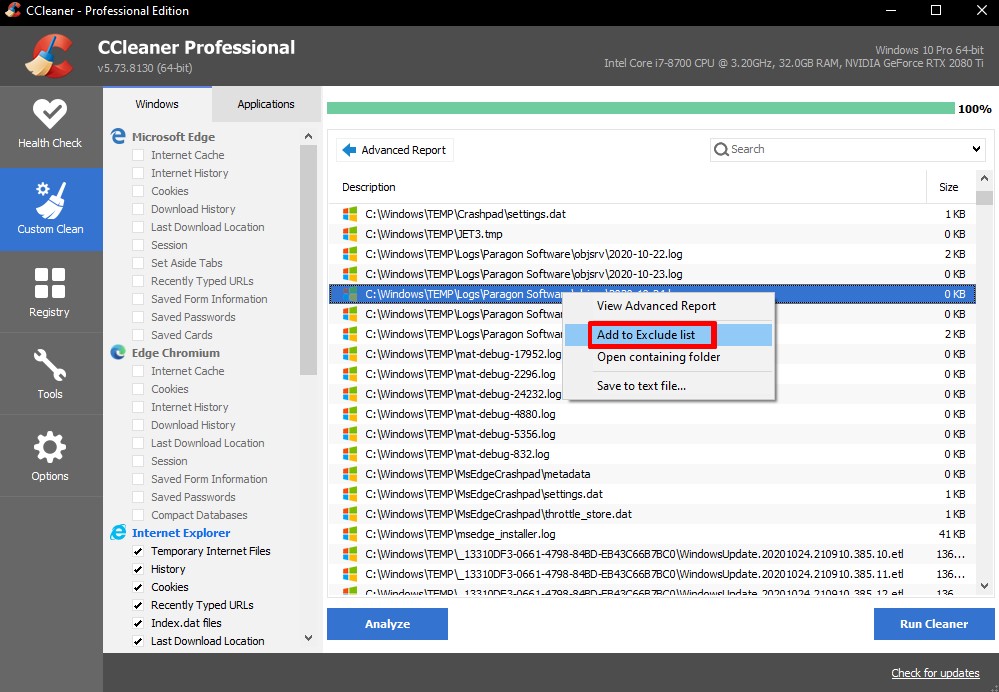Click down arrow of cleaner list scrollbar
The width and height of the screenshot is (999, 692).
click(x=308, y=638)
